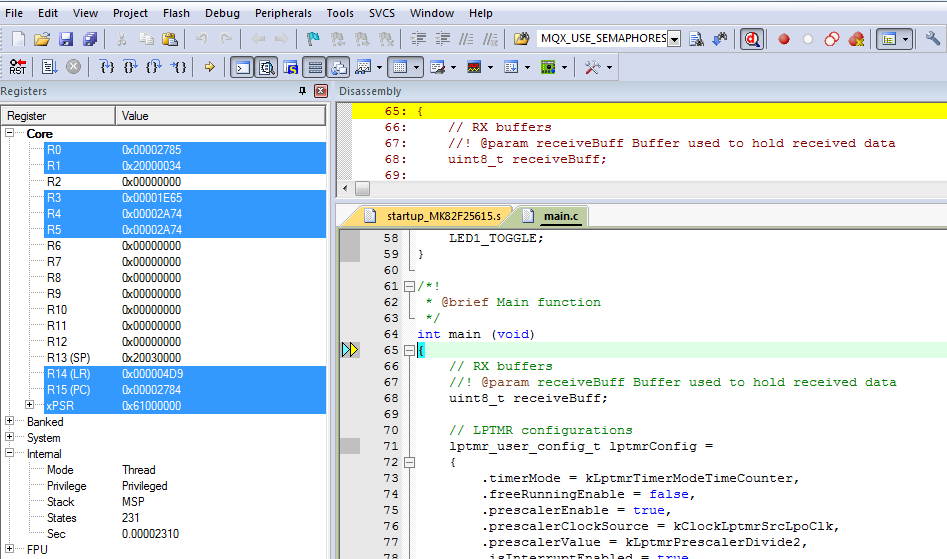Click the Step Over icon
This screenshot has width=947, height=559.
(x=130, y=67)
